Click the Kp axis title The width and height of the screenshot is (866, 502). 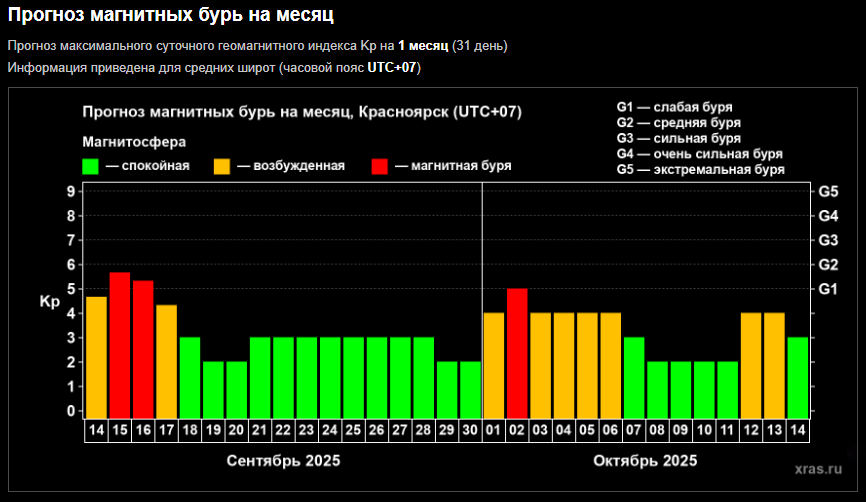[x=49, y=300]
